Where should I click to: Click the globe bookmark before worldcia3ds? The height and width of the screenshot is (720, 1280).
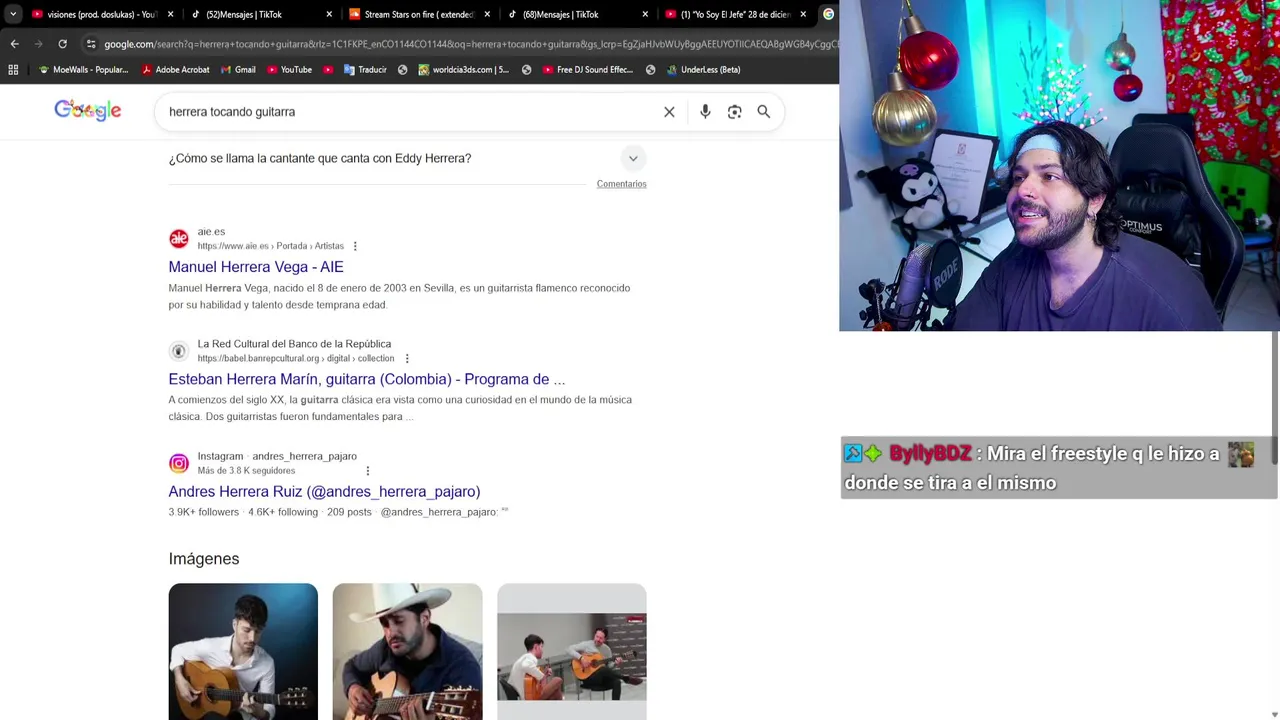[x=403, y=70]
